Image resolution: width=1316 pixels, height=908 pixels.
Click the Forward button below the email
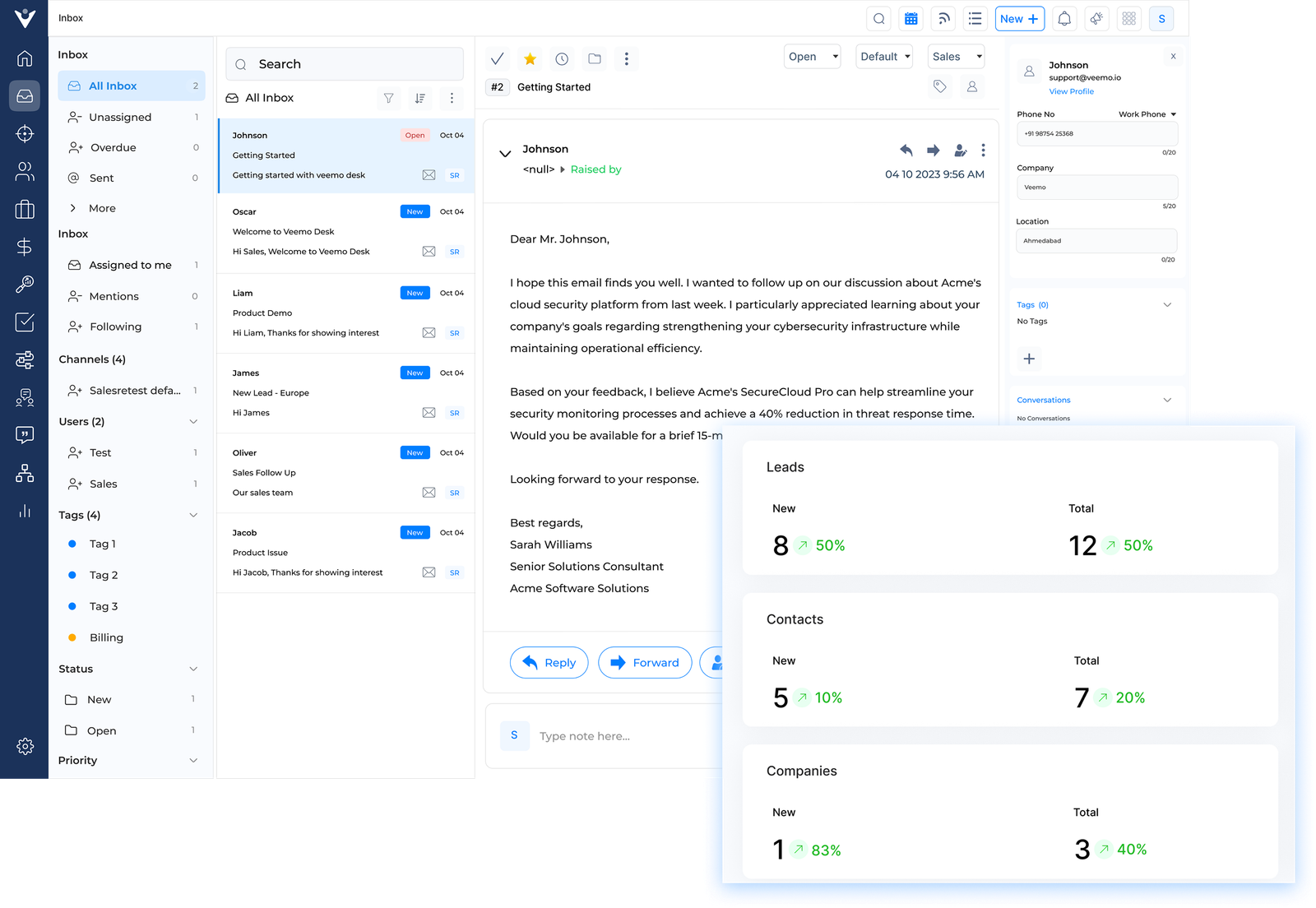[645, 663]
